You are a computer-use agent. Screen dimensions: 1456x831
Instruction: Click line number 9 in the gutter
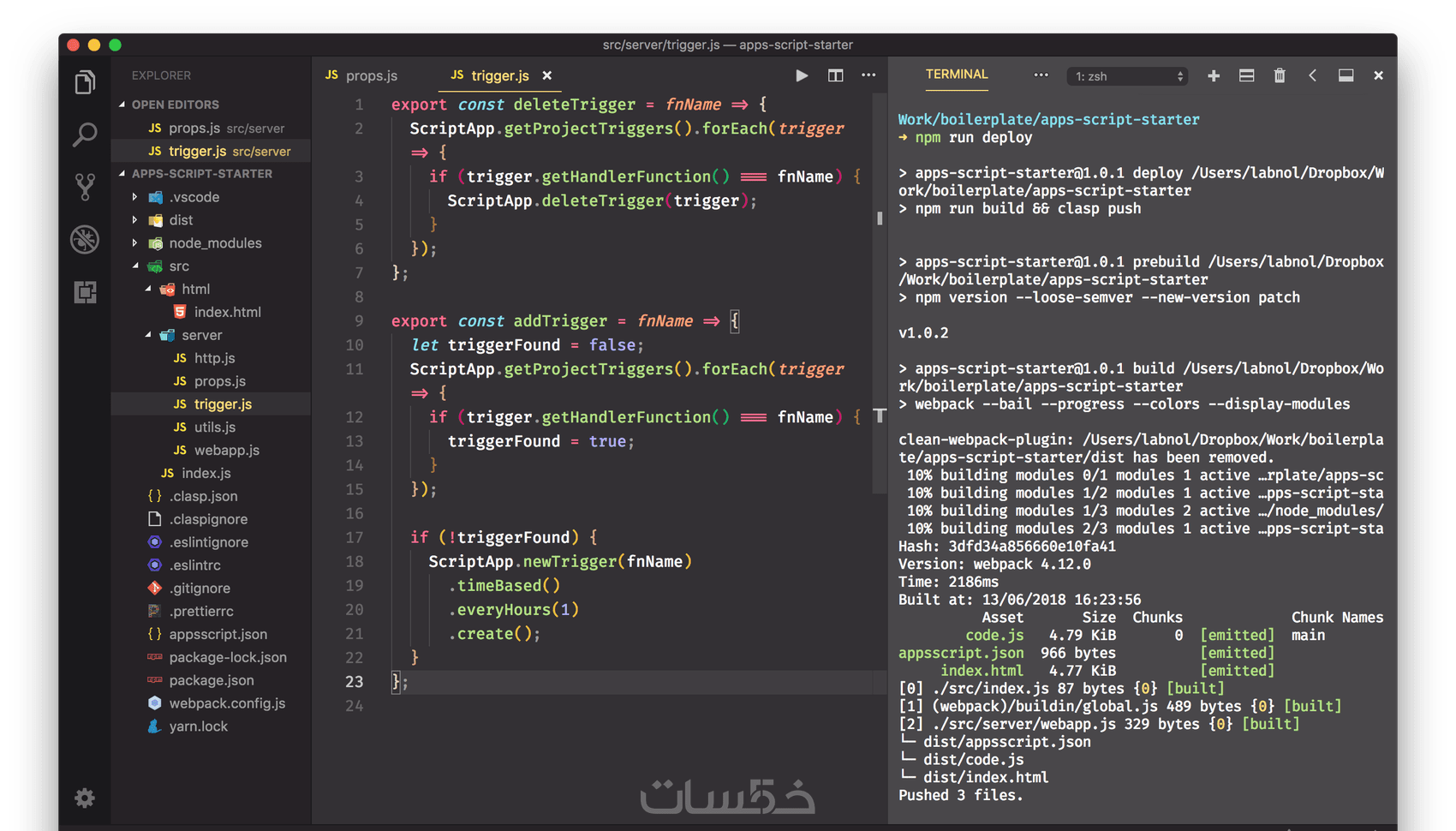point(359,321)
